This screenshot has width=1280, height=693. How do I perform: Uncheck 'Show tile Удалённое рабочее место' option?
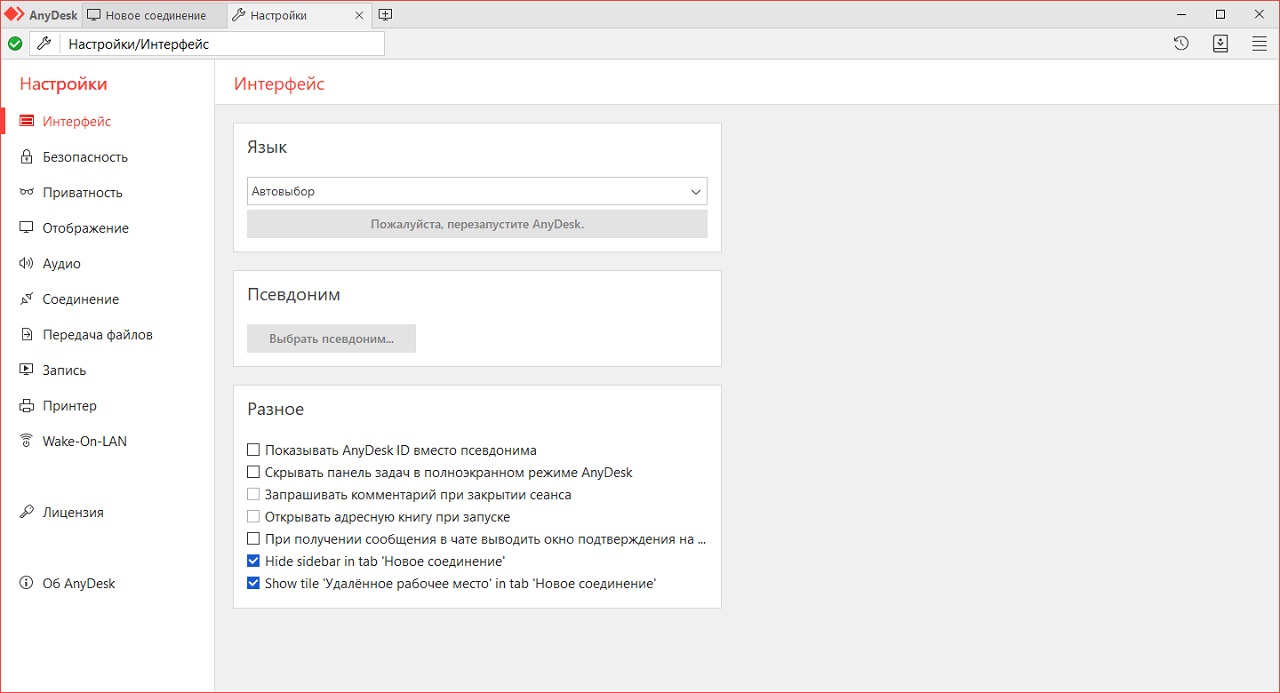point(254,583)
